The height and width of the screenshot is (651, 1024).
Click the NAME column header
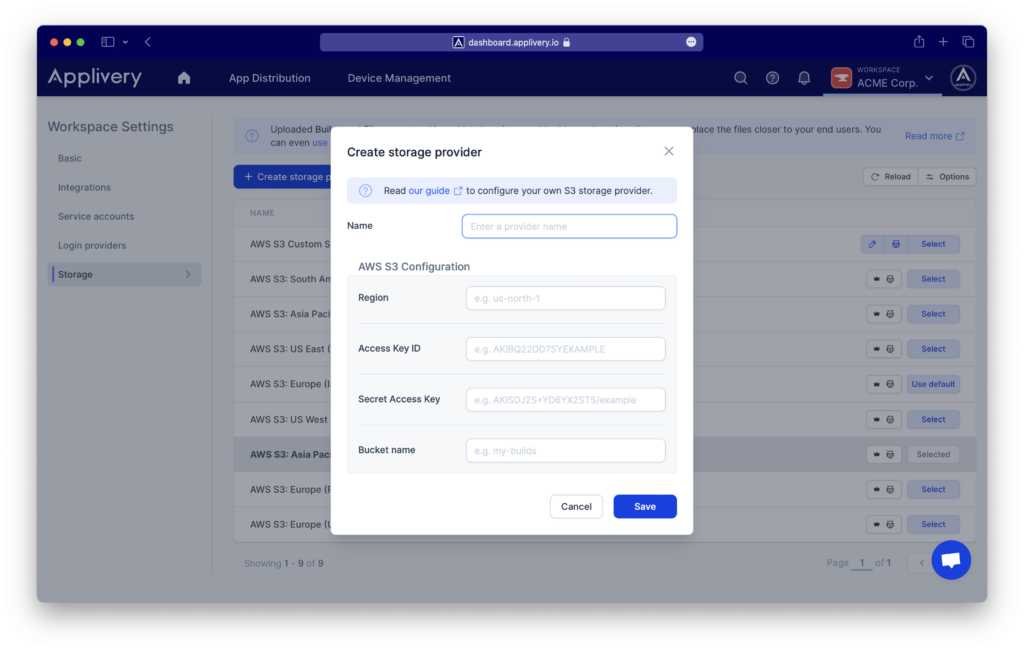click(x=262, y=214)
